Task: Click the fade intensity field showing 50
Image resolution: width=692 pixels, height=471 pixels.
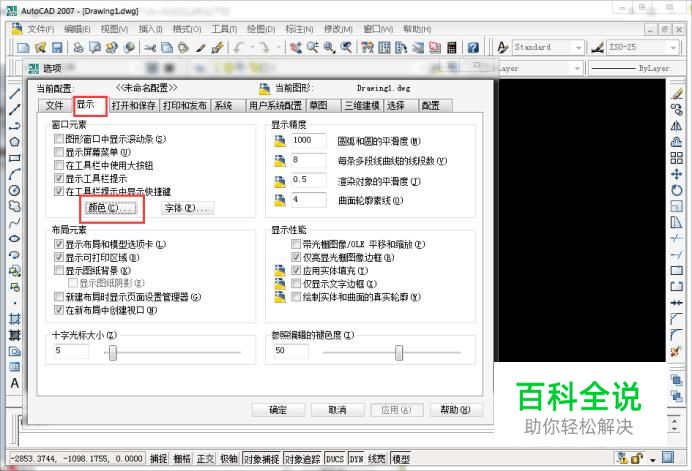Action: point(291,351)
